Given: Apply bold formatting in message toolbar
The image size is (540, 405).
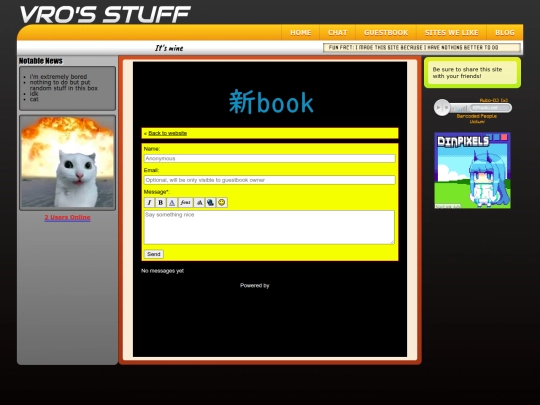Looking at the screenshot, I should (160, 202).
